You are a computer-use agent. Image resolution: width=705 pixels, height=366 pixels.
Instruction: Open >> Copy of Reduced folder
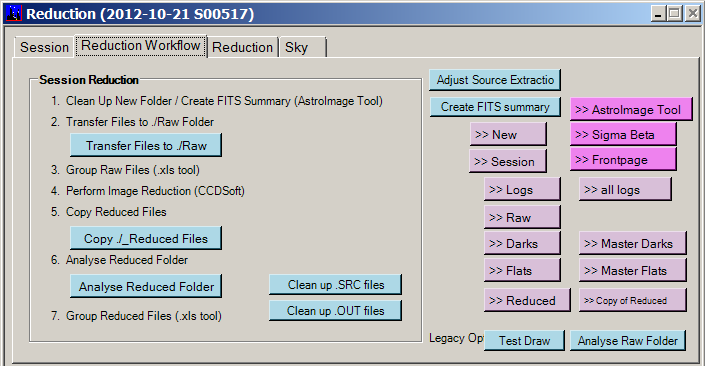tap(633, 300)
